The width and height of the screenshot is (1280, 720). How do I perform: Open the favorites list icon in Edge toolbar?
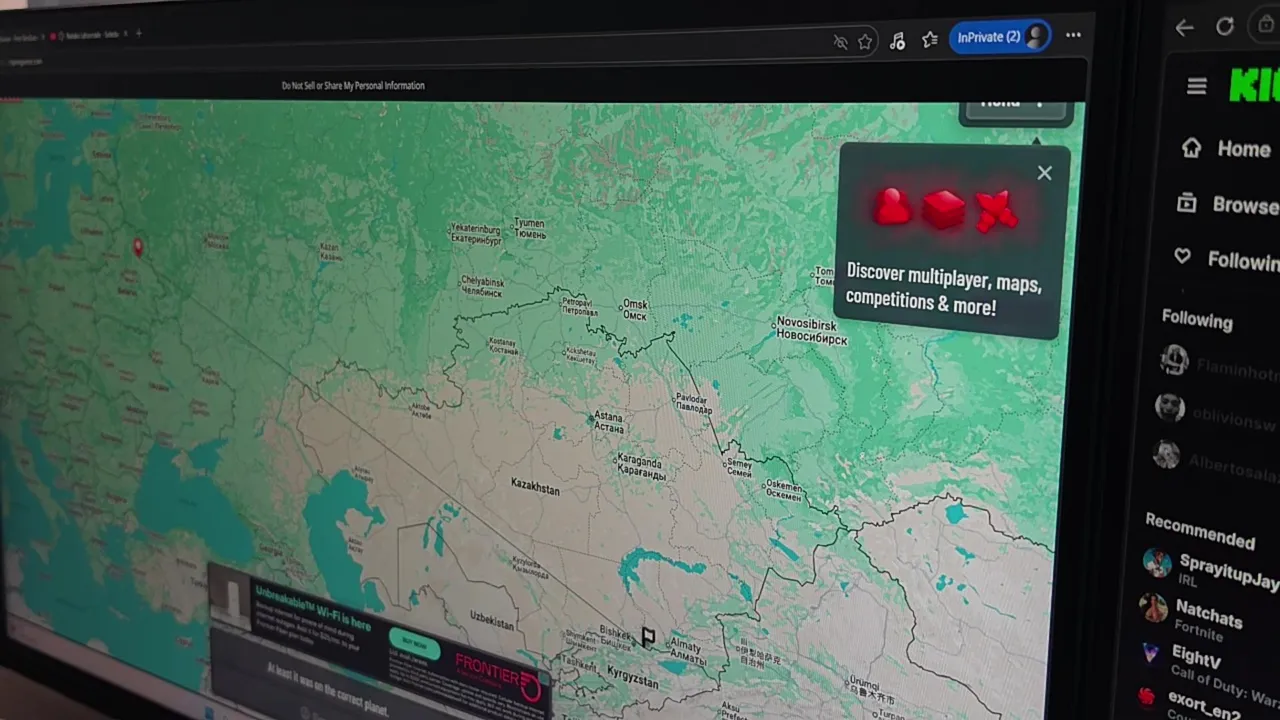point(930,39)
